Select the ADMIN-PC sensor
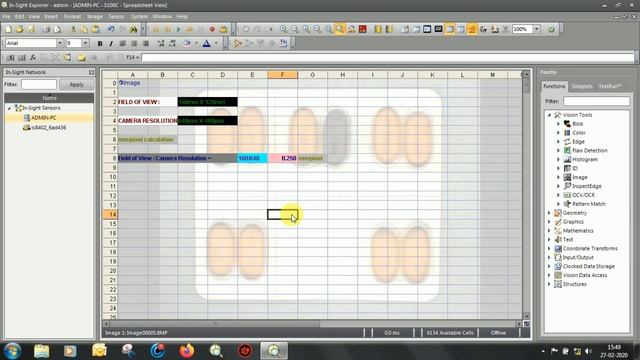 click(x=44, y=118)
